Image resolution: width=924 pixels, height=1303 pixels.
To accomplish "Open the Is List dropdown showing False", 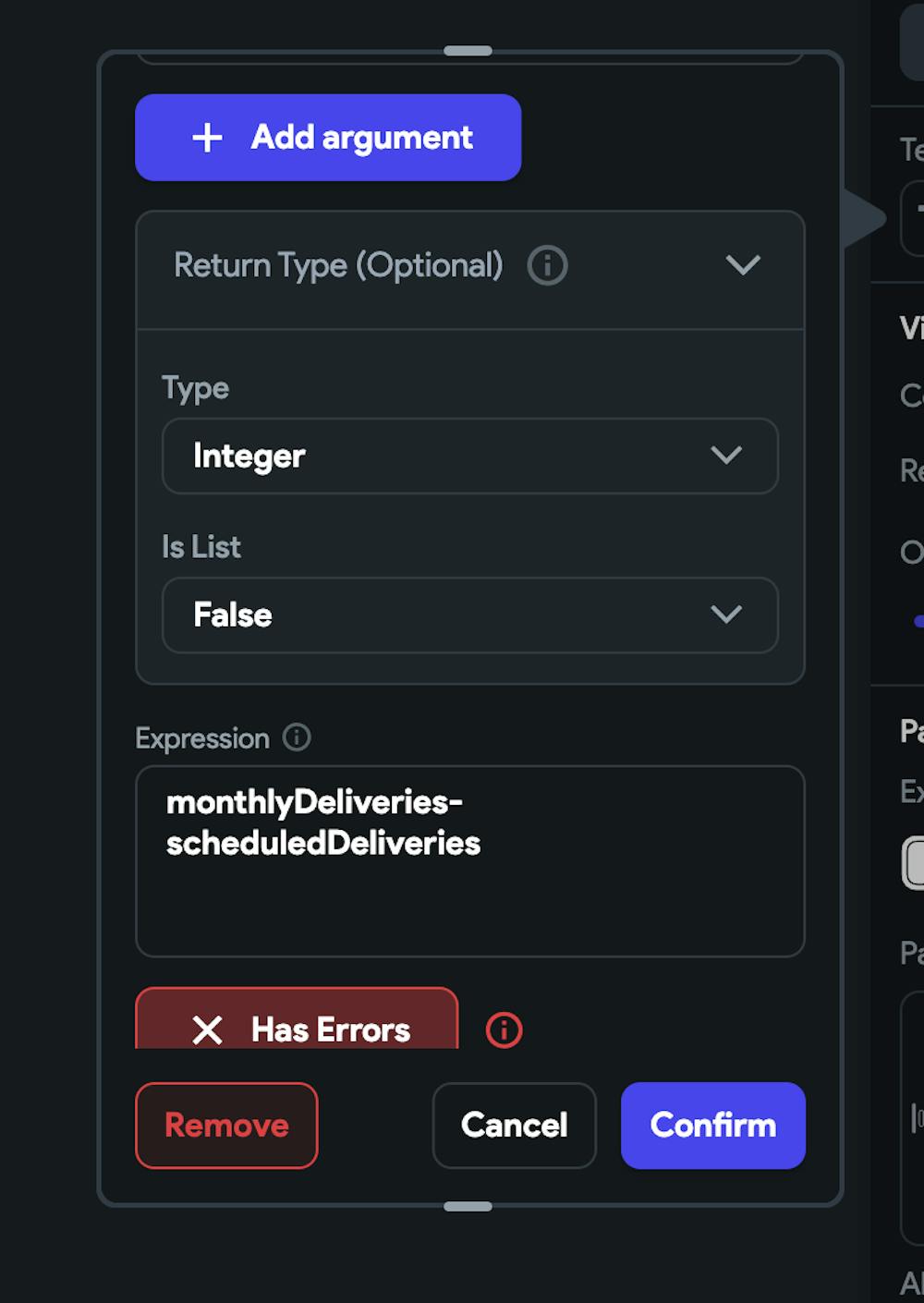I will click(x=469, y=615).
